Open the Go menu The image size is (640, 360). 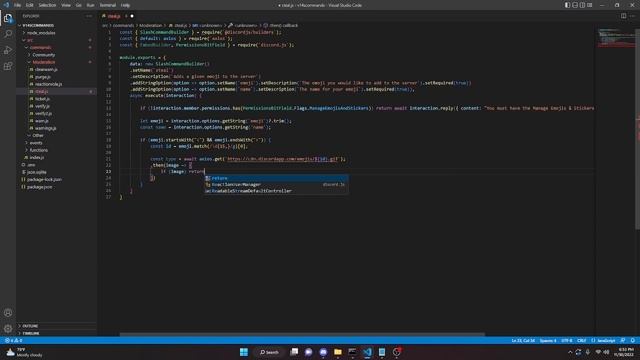[78, 5]
